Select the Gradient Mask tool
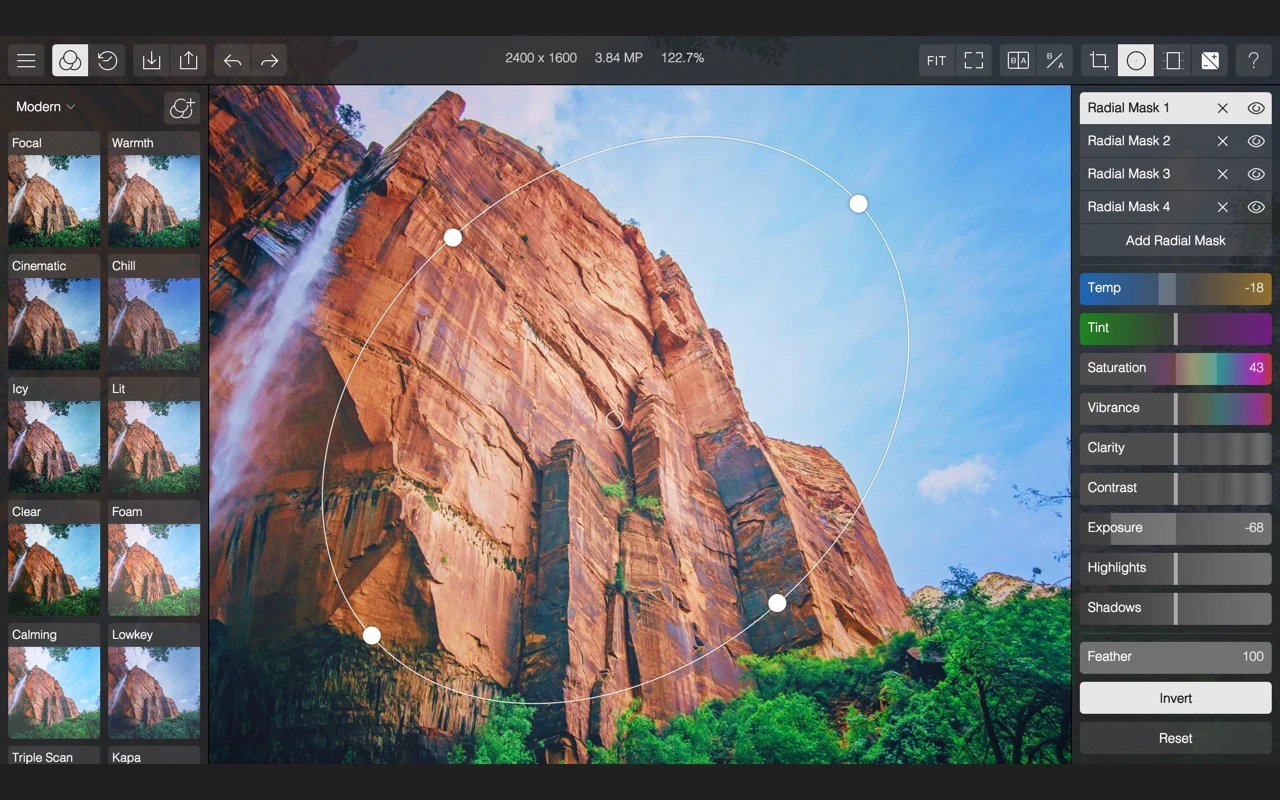 (1173, 60)
